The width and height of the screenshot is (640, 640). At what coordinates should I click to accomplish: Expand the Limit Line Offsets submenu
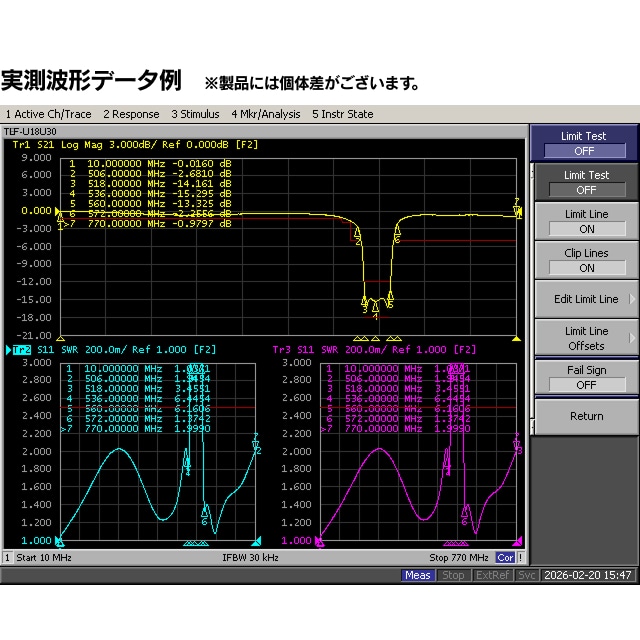[585, 338]
